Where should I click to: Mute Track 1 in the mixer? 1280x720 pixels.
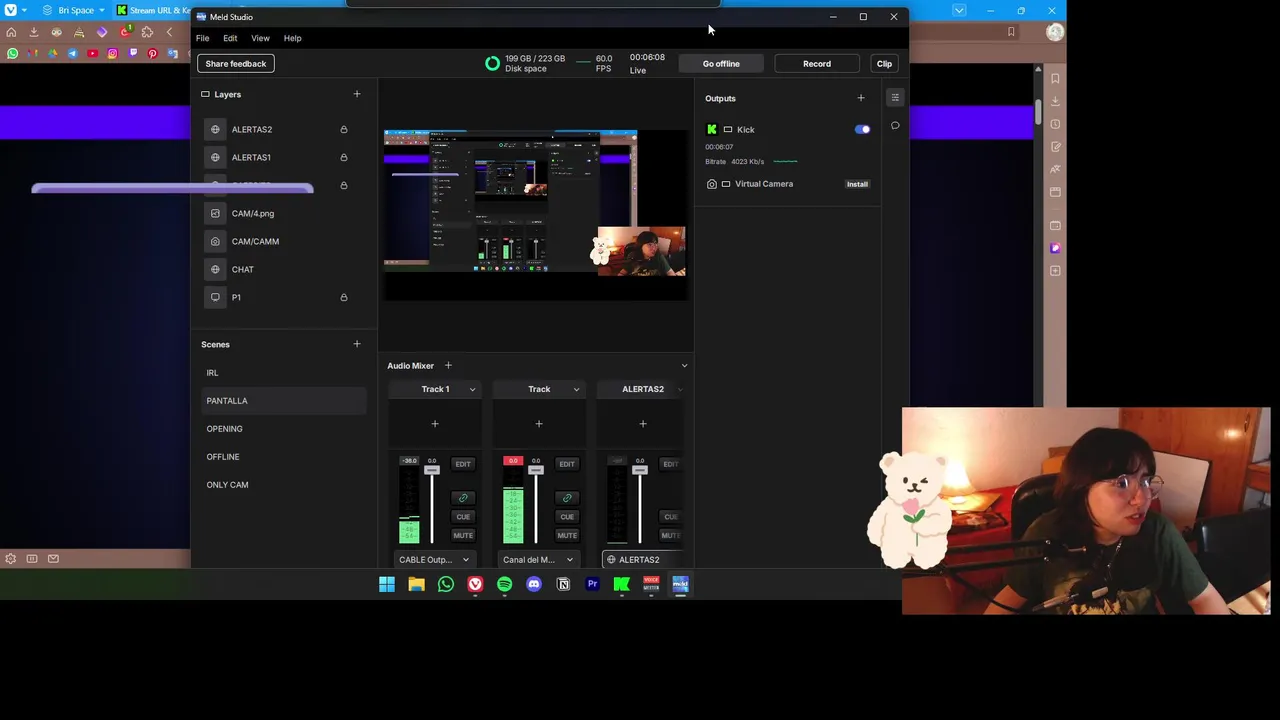click(x=463, y=535)
